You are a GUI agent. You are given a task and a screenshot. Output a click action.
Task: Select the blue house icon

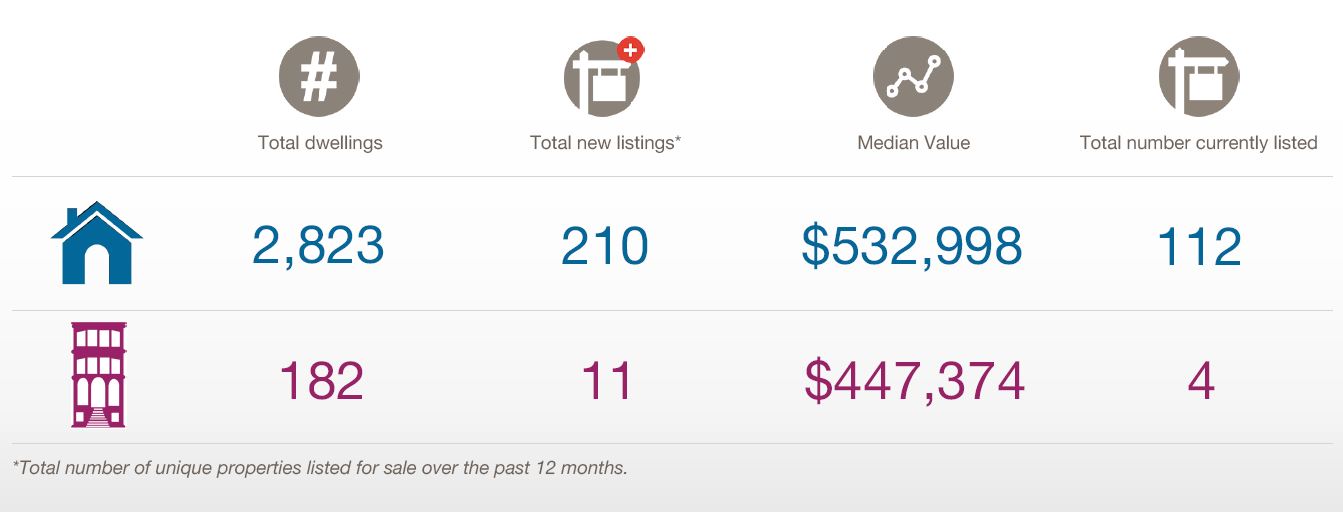[97, 243]
